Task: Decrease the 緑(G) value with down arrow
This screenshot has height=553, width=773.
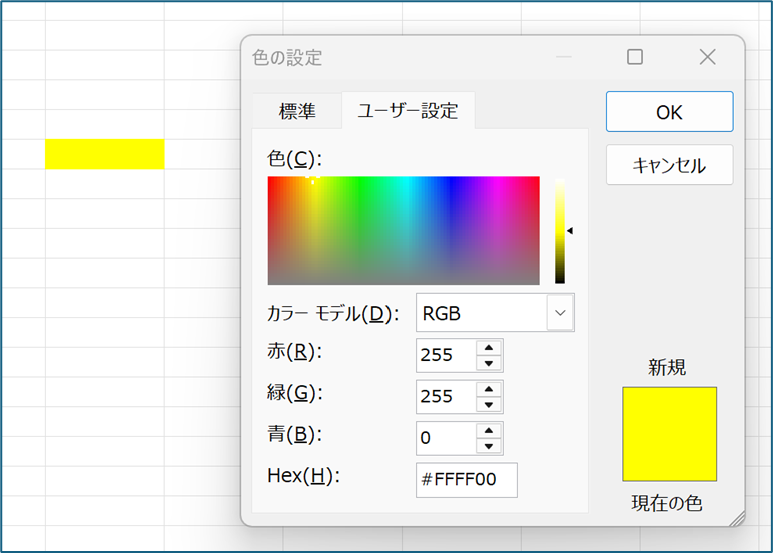Action: click(489, 404)
